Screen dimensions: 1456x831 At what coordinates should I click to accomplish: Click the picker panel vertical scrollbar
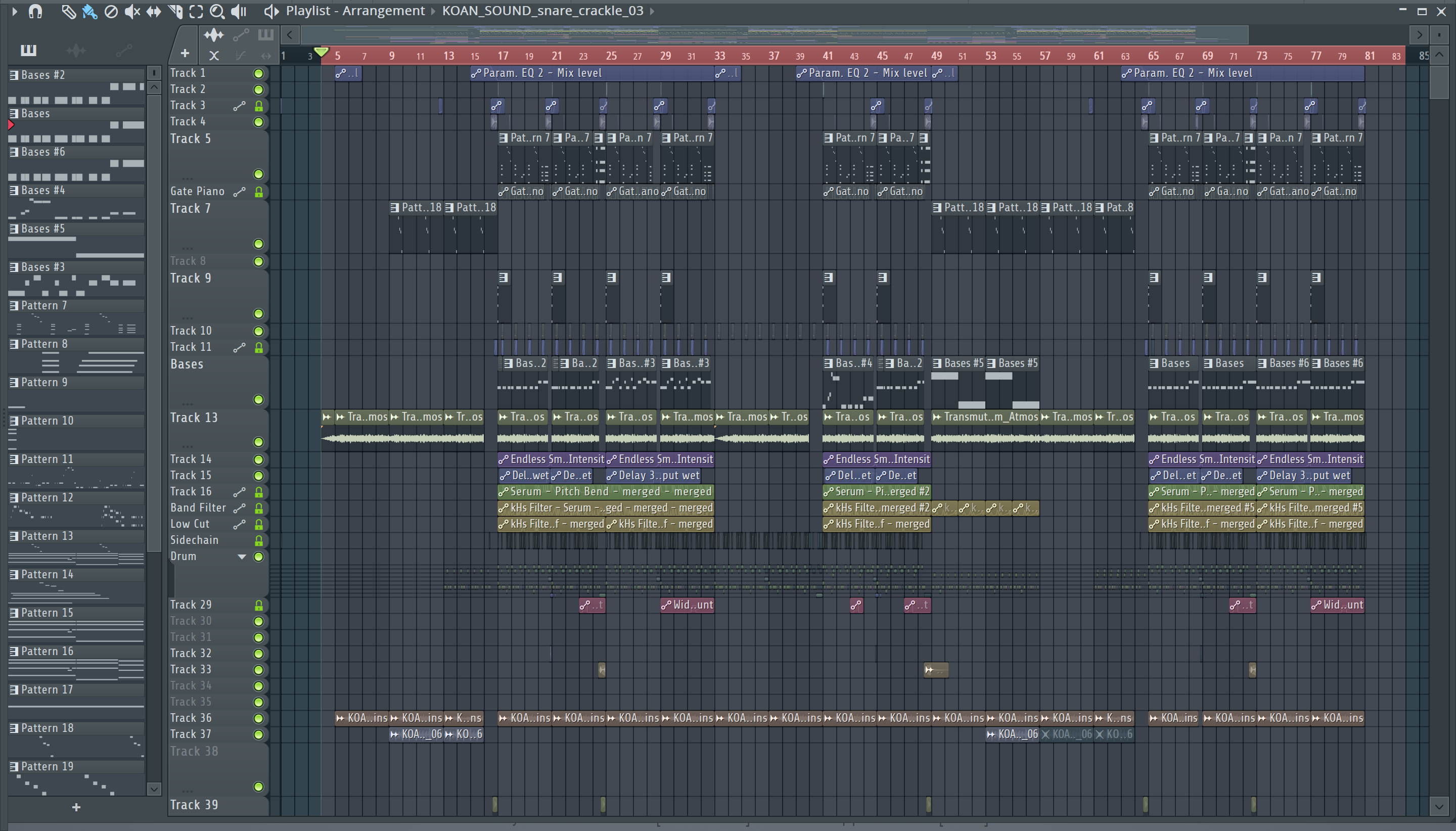(154, 322)
